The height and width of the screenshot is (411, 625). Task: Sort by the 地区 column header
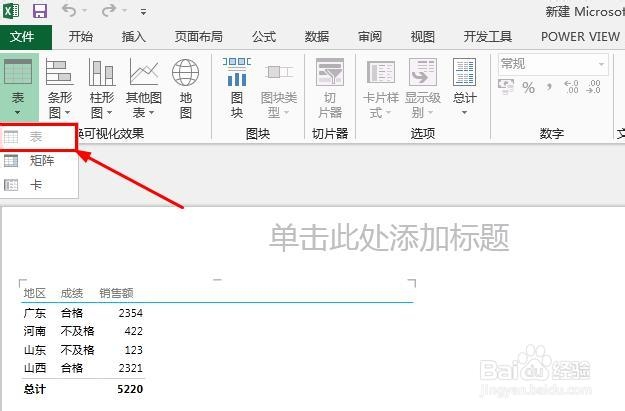pyautogui.click(x=35, y=293)
